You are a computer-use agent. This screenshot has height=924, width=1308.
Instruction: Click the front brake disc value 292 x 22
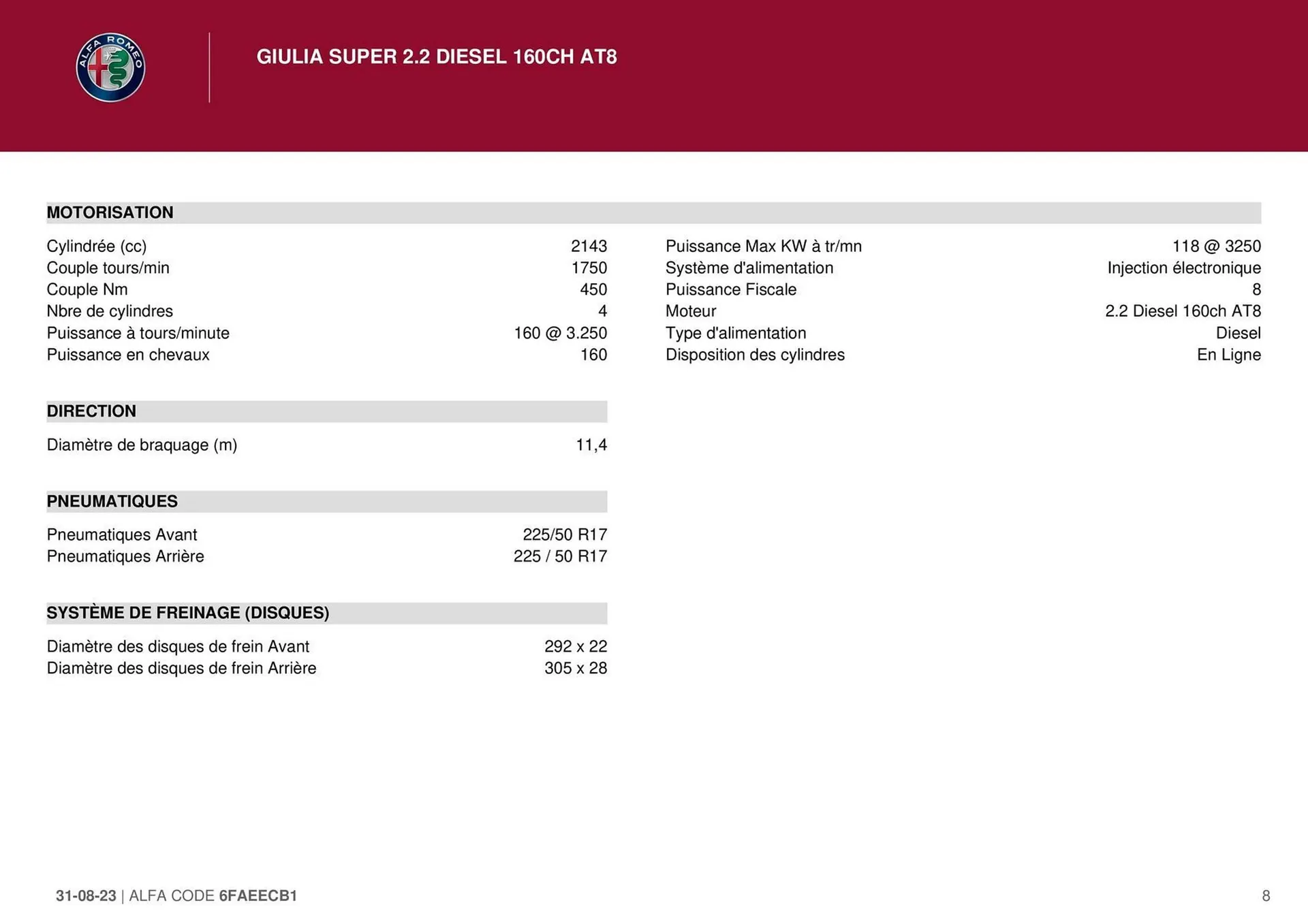coord(576,646)
